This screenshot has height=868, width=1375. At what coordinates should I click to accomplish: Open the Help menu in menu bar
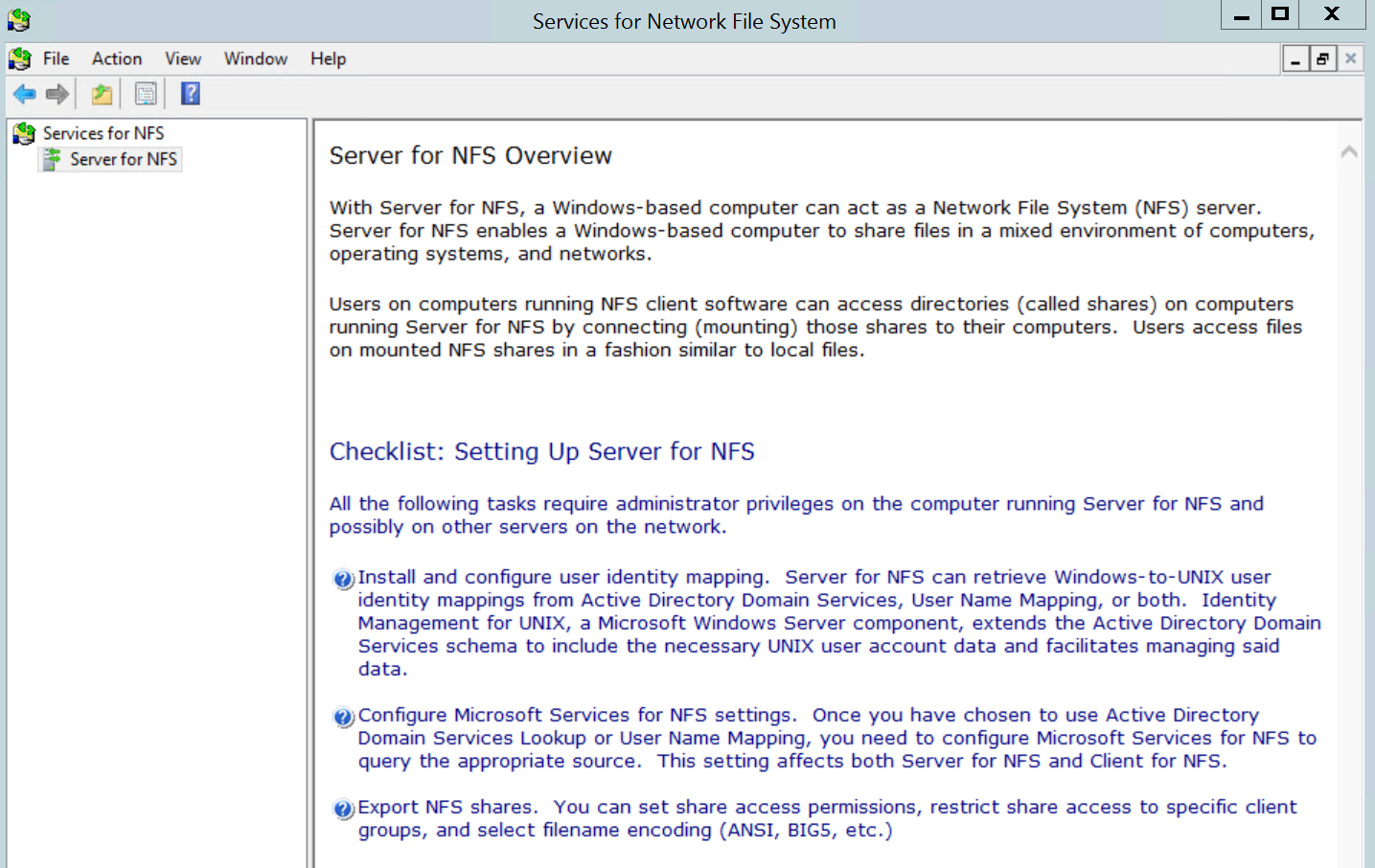tap(328, 59)
